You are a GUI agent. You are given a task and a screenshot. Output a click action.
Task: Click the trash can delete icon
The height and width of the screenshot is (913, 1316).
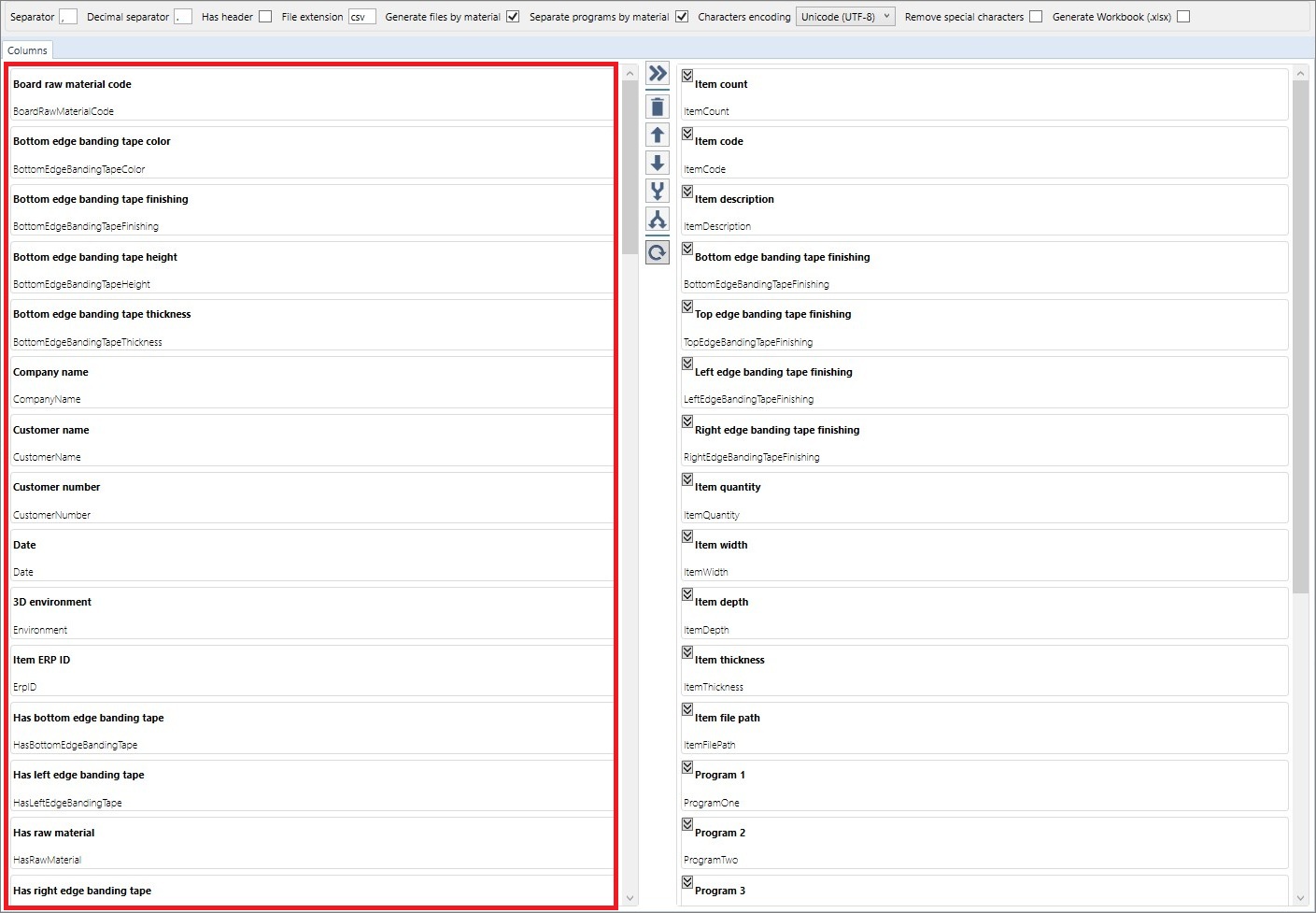click(x=658, y=107)
